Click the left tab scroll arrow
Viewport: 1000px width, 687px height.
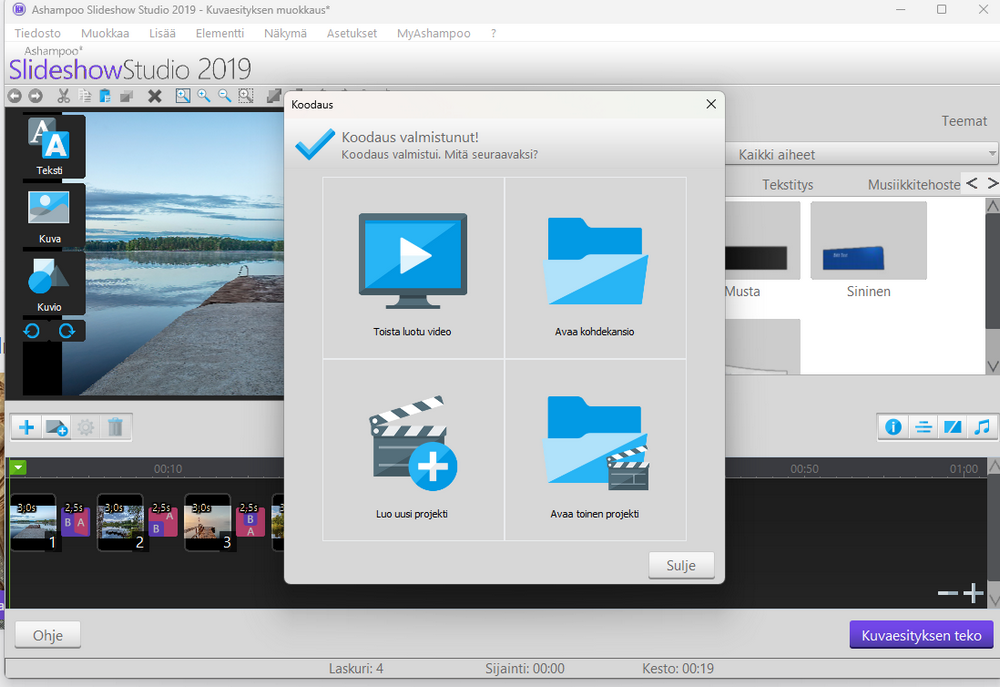coord(972,184)
